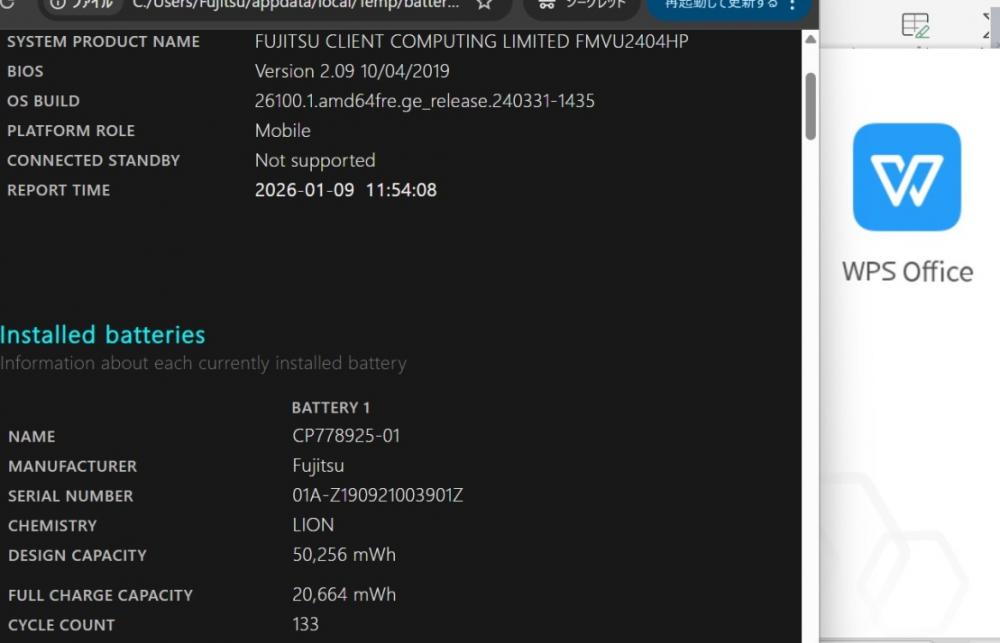Click the browser restart-to-update button
The image size is (1000, 643).
click(721, 5)
